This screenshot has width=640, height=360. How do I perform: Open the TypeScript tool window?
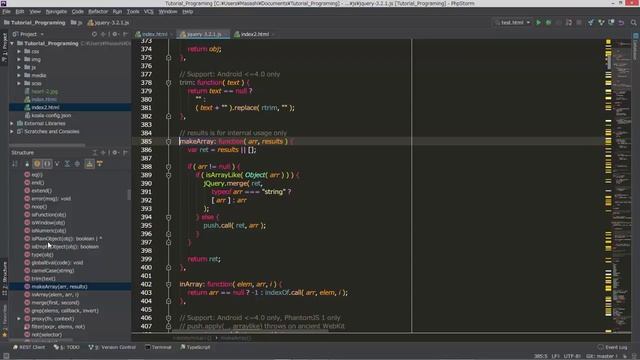tap(195, 347)
